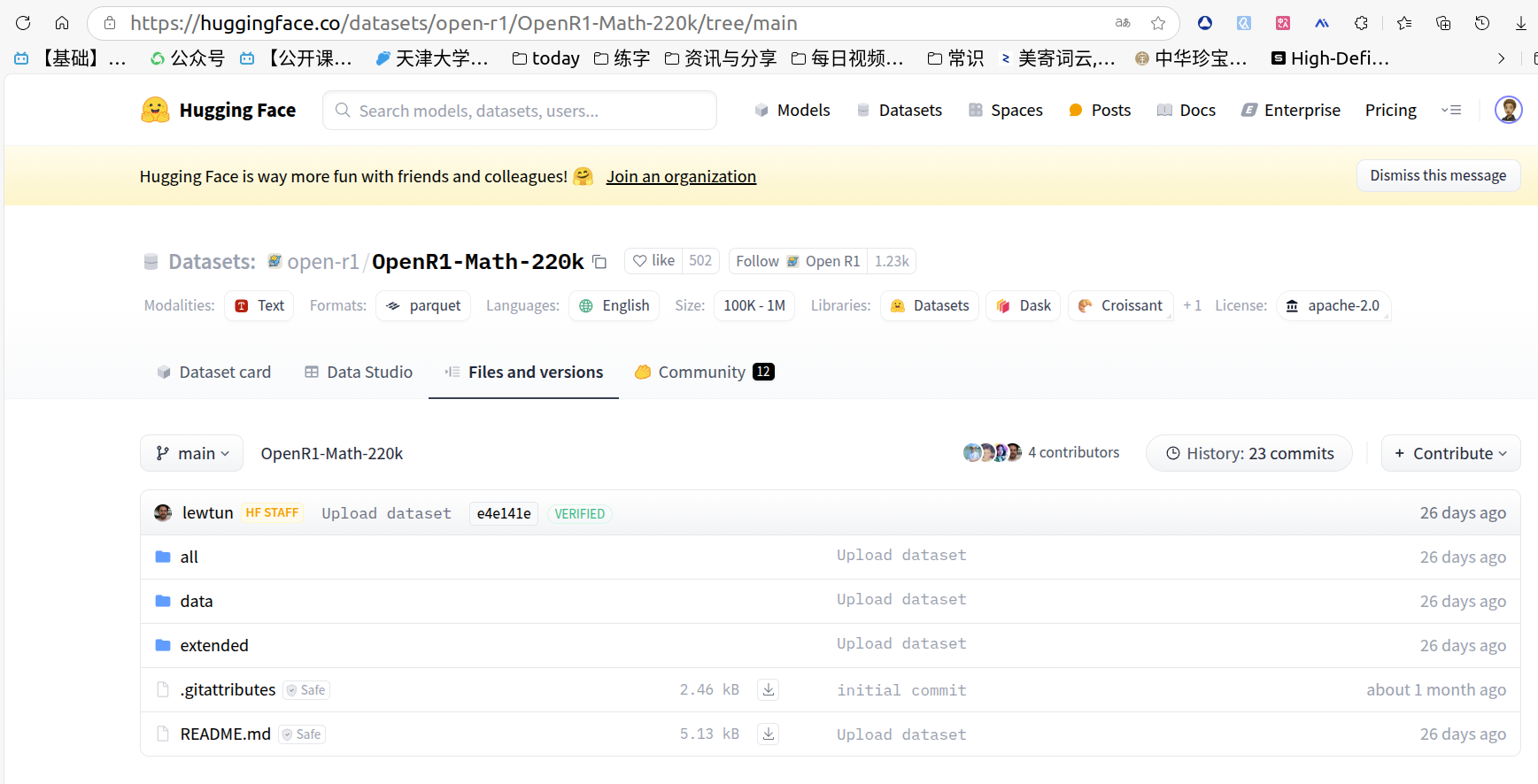The width and height of the screenshot is (1538, 784).
Task: Open the Models nav item
Action: [x=792, y=110]
